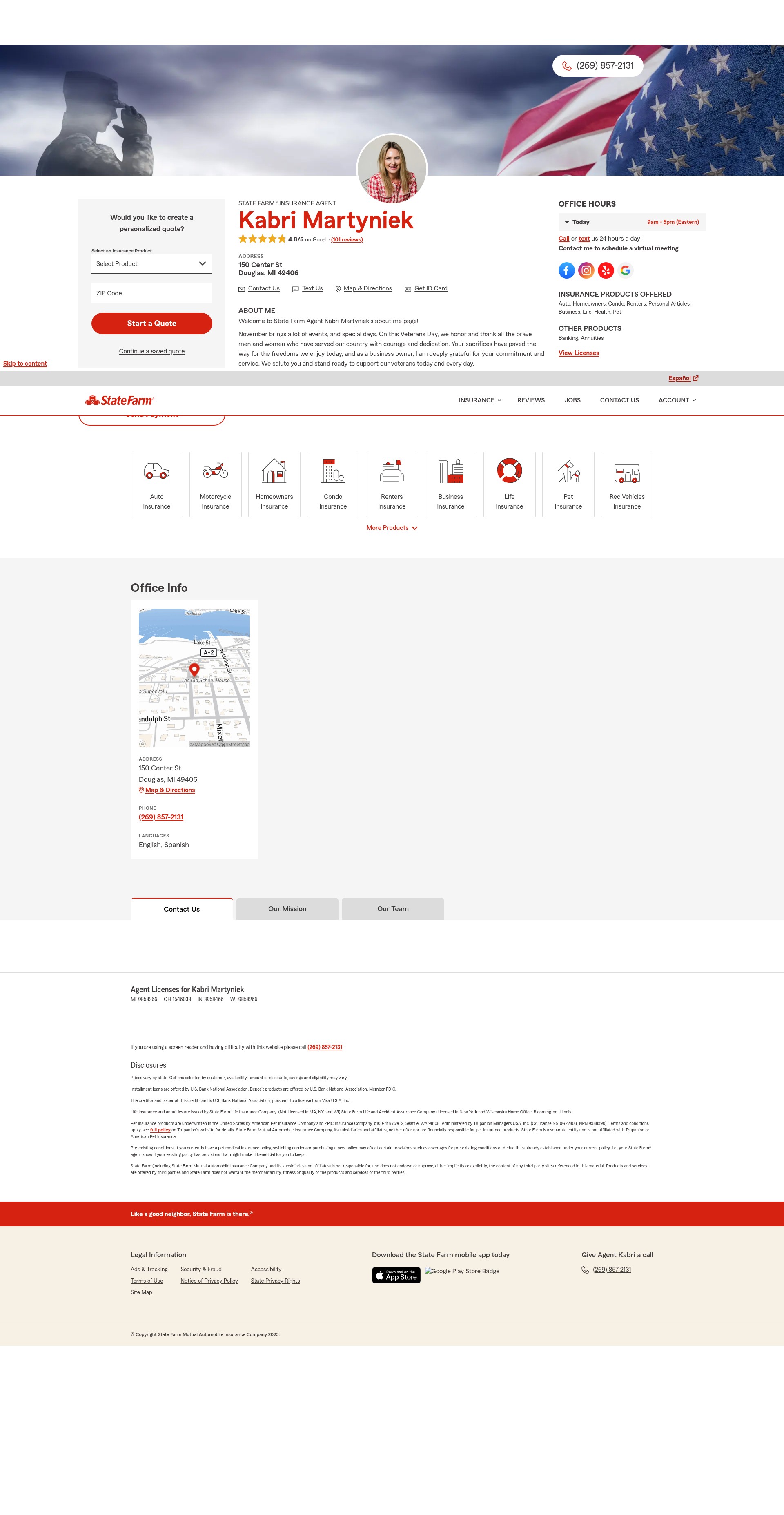The height and width of the screenshot is (1515, 784).
Task: Click the Condo Insurance building icon
Action: (x=333, y=471)
